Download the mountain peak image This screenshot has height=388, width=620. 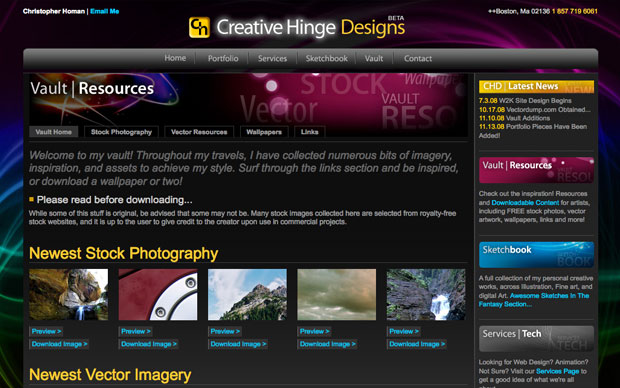[238, 344]
